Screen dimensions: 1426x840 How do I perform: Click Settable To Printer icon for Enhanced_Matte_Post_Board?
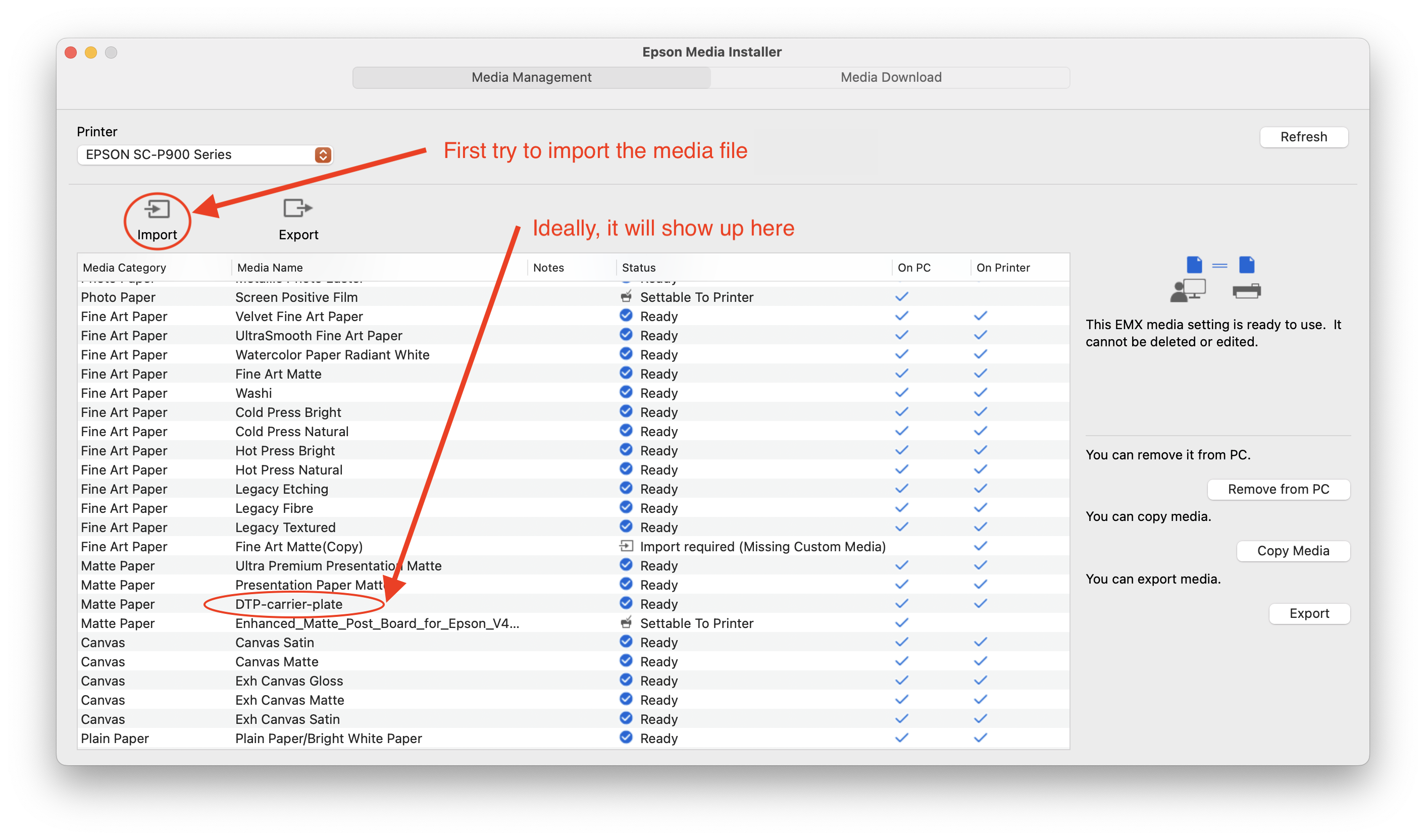coord(626,622)
